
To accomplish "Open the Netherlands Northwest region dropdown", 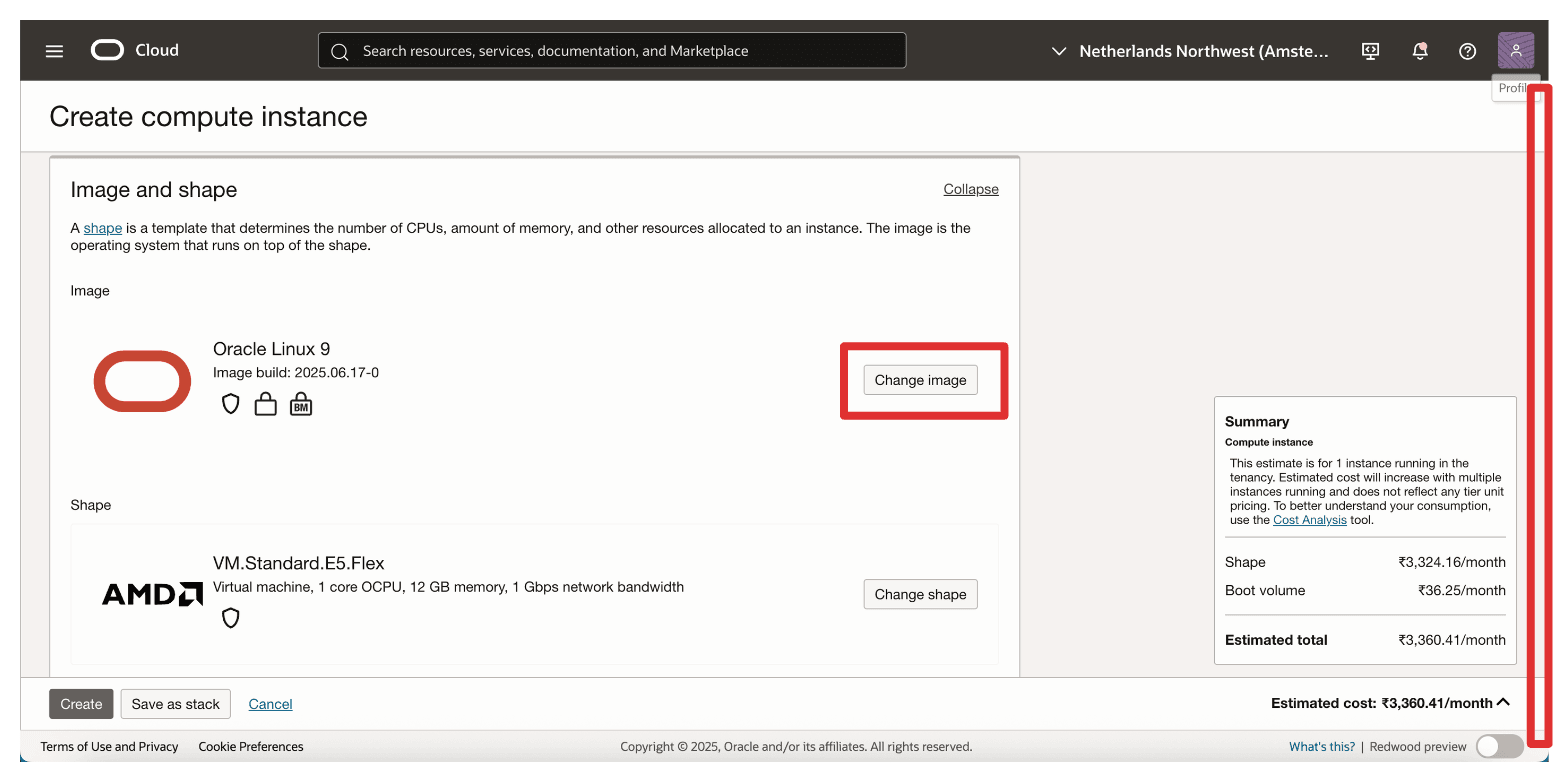I will [1190, 51].
